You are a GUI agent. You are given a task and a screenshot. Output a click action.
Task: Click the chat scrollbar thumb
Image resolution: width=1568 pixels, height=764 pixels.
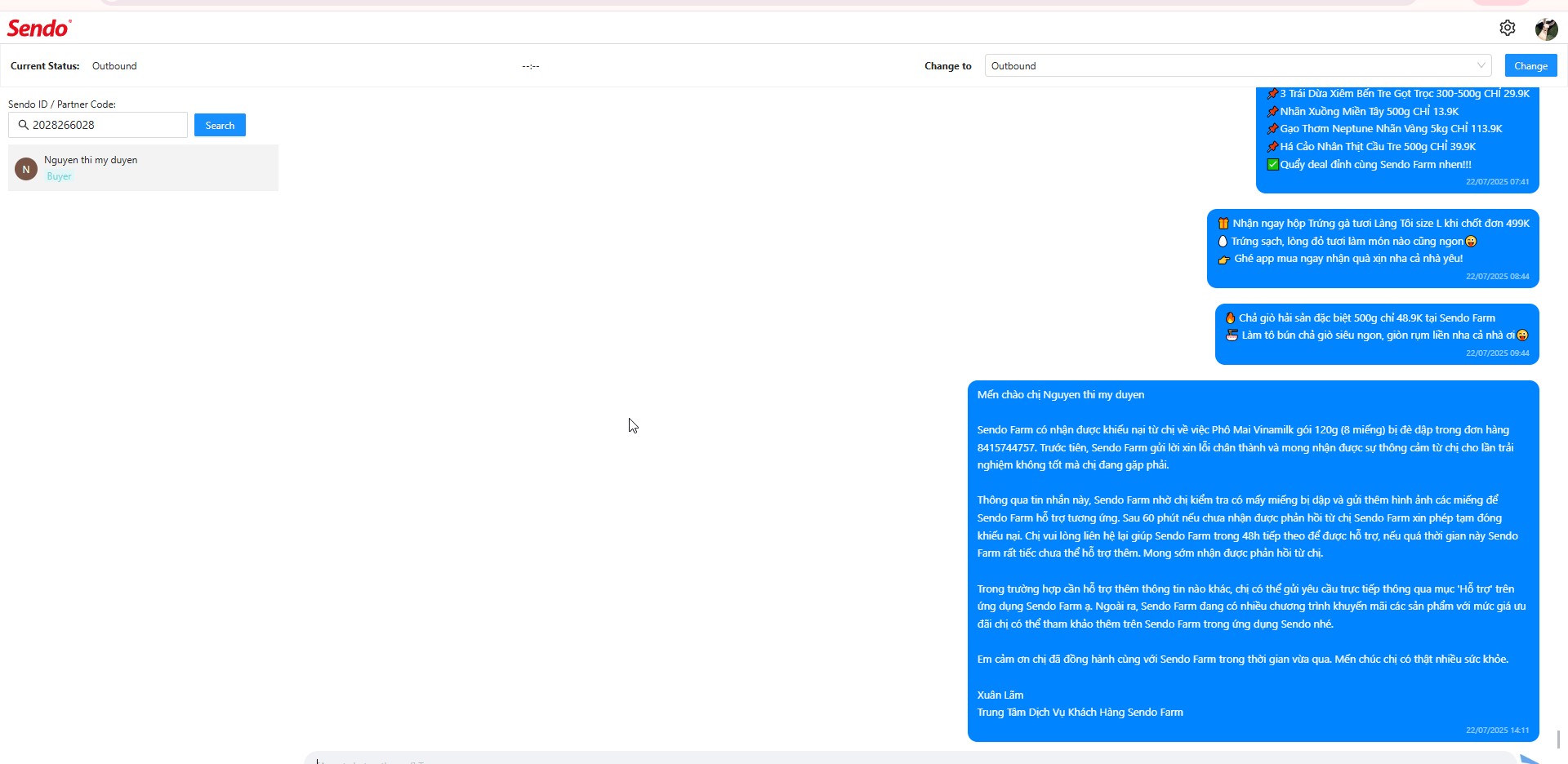(x=1558, y=739)
